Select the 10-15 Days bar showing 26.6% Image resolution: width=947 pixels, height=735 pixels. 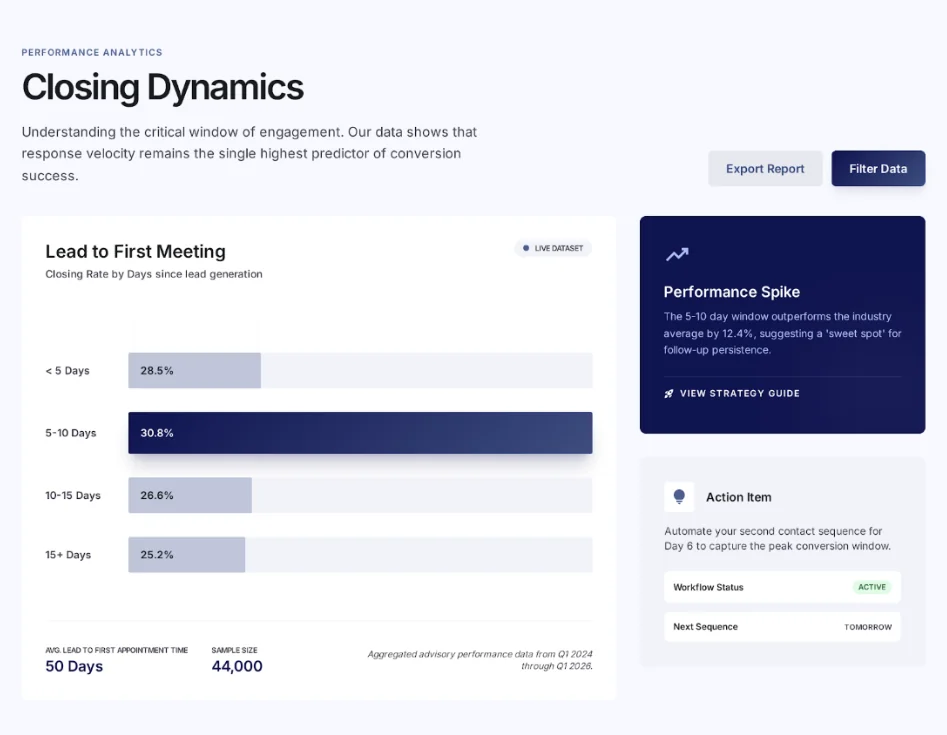[190, 495]
